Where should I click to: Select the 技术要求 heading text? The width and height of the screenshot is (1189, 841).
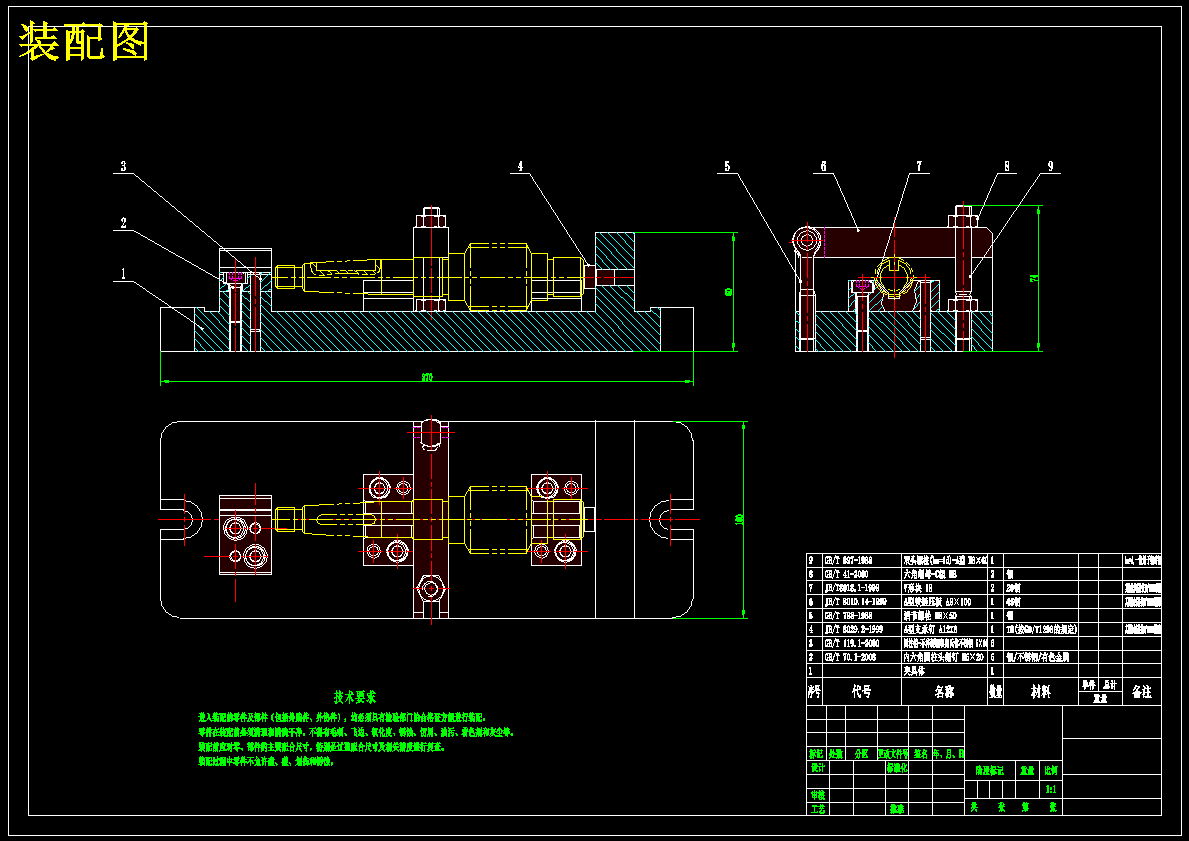pos(355,697)
